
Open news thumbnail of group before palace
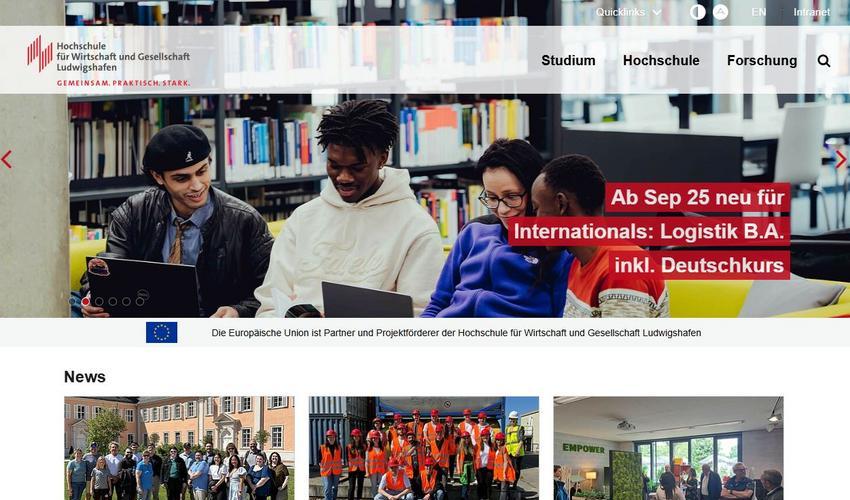179,448
